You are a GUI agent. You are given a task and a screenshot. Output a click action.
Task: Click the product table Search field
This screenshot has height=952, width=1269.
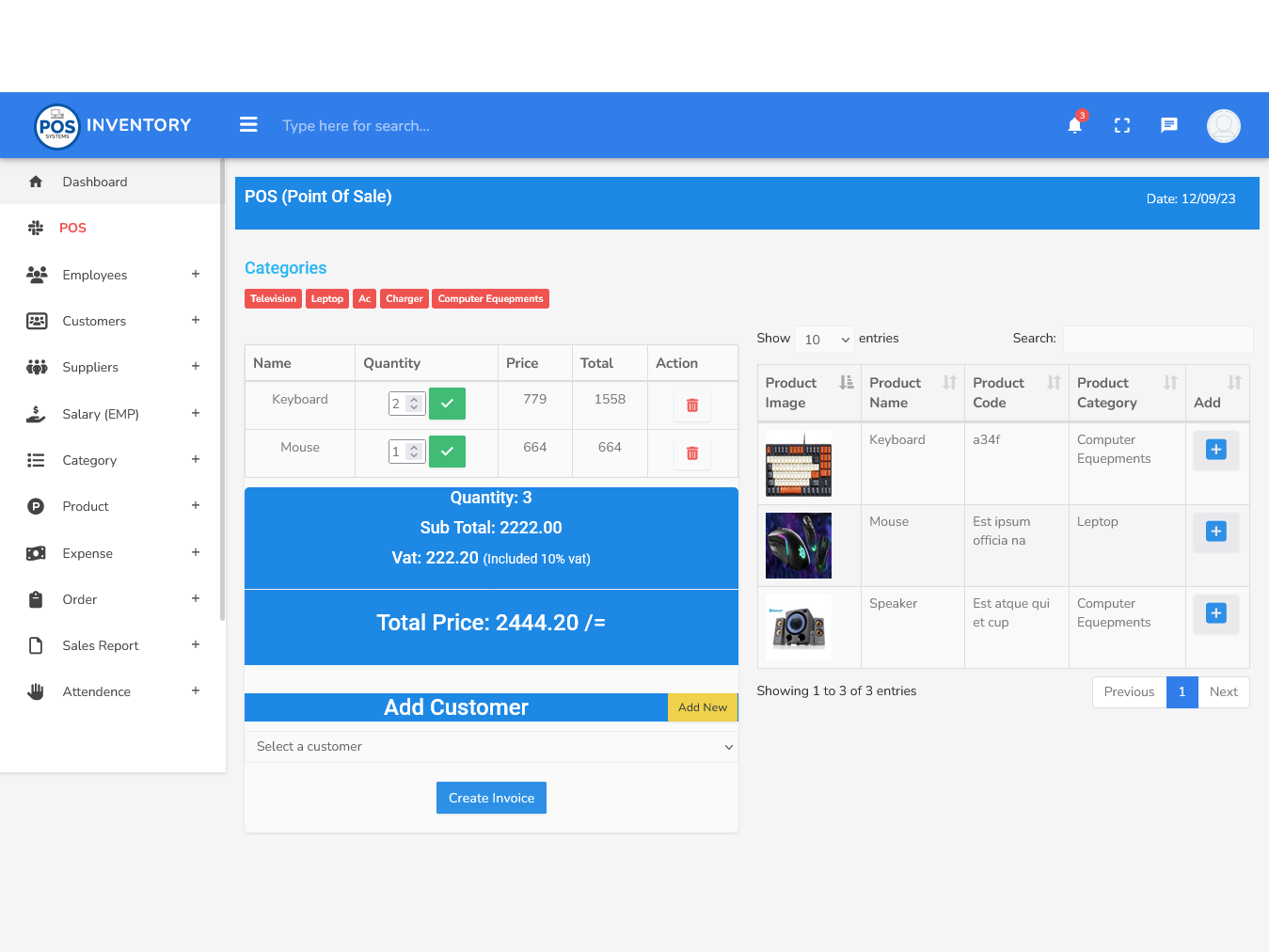click(x=1157, y=339)
